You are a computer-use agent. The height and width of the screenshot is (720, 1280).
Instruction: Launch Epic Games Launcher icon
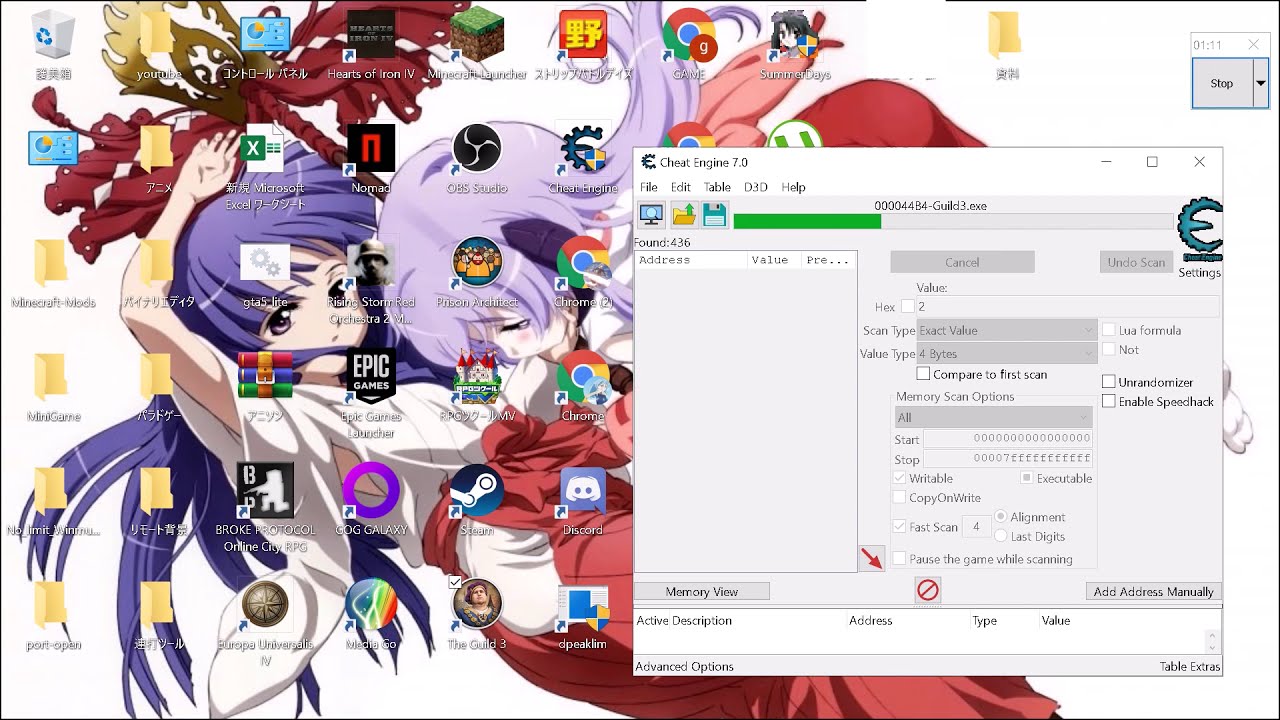(371, 394)
